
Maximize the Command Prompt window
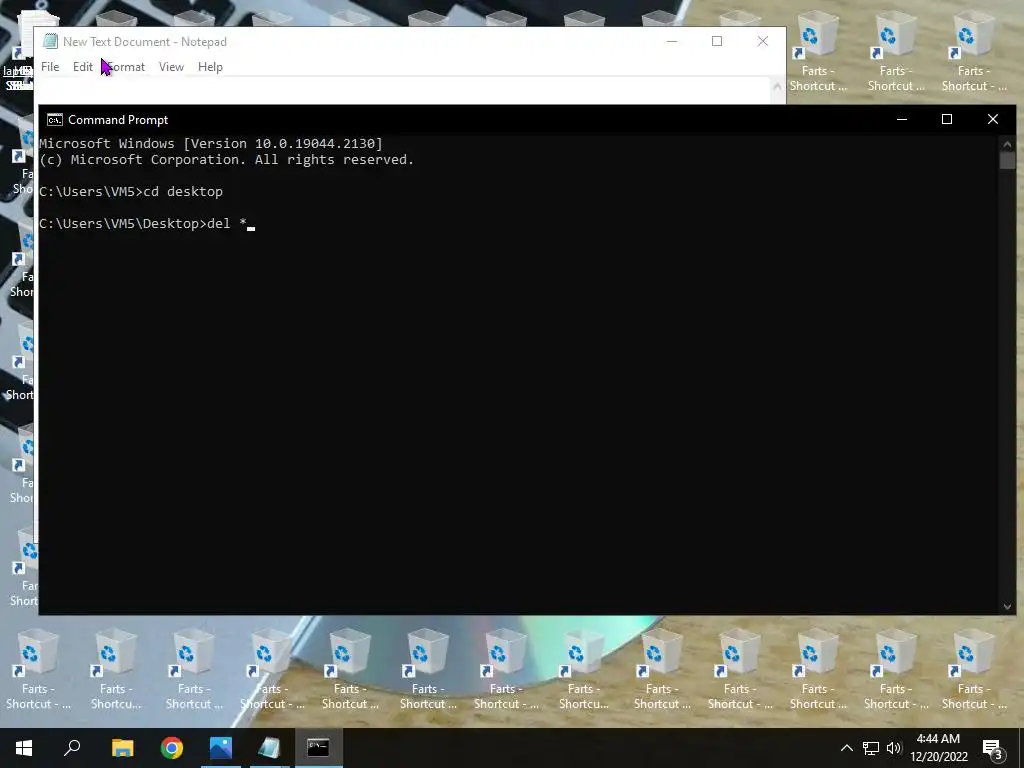click(947, 119)
